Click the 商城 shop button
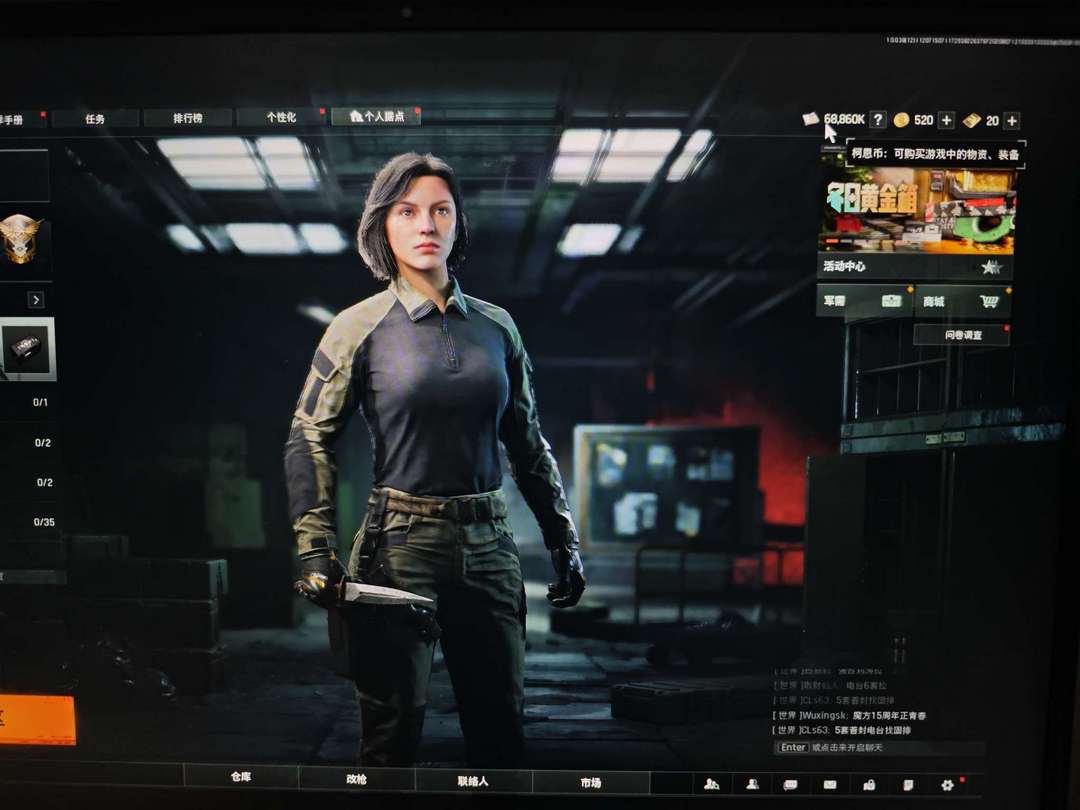Image resolution: width=1080 pixels, height=810 pixels. pyautogui.click(x=962, y=301)
